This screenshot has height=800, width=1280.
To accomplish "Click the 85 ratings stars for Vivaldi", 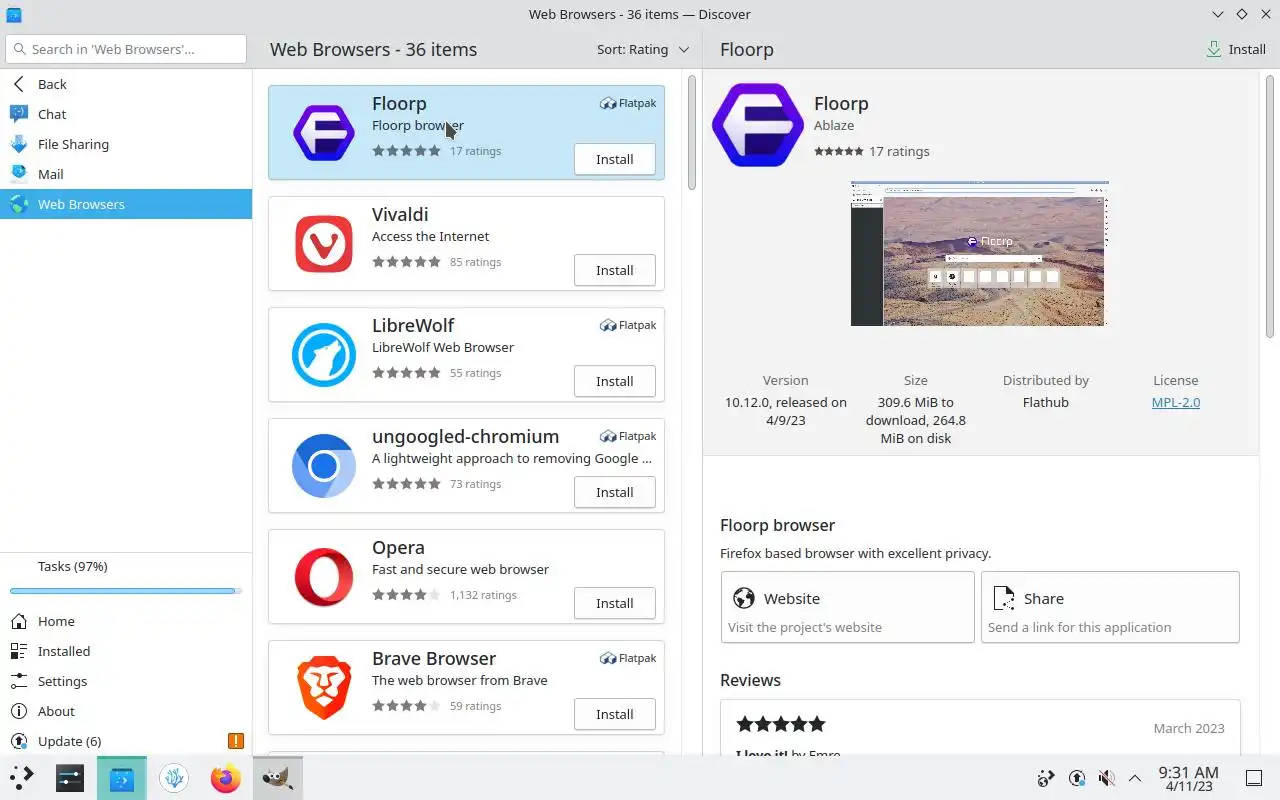I will coord(406,262).
